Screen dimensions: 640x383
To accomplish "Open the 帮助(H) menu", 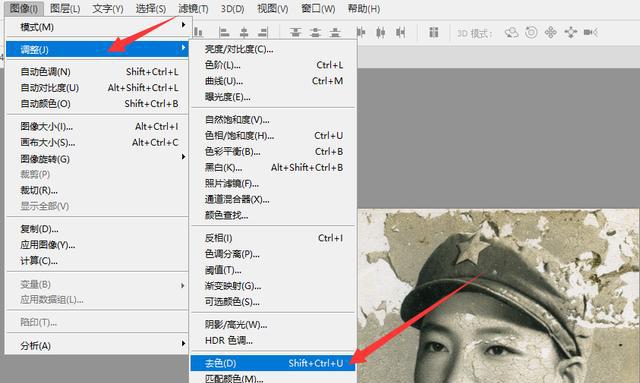I will (x=364, y=8).
